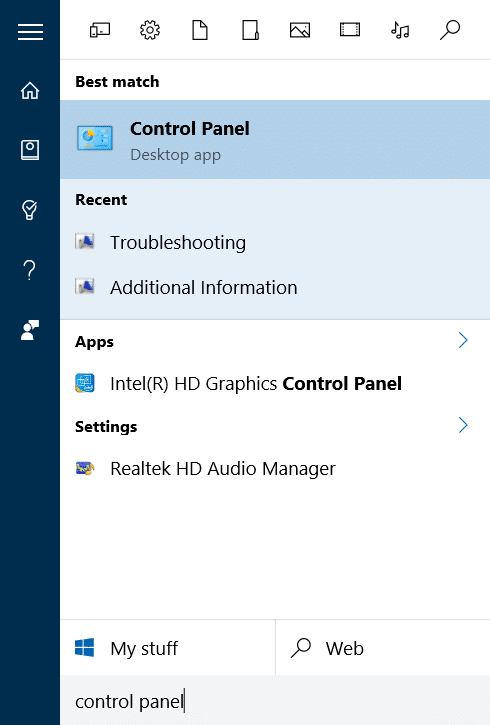Click the search box containing control panel
Image resolution: width=490 pixels, height=725 pixels.
(275, 701)
